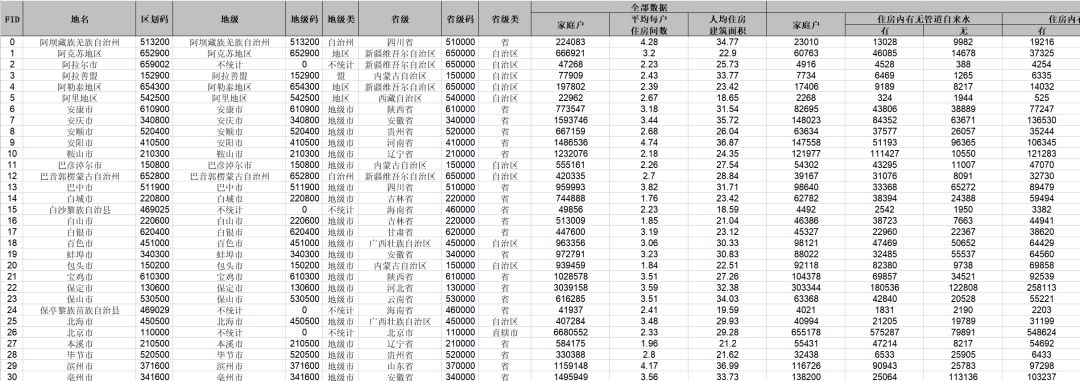Click the value 972791 in 蚌埠市 row
This screenshot has height=381, width=1080.
570,254
